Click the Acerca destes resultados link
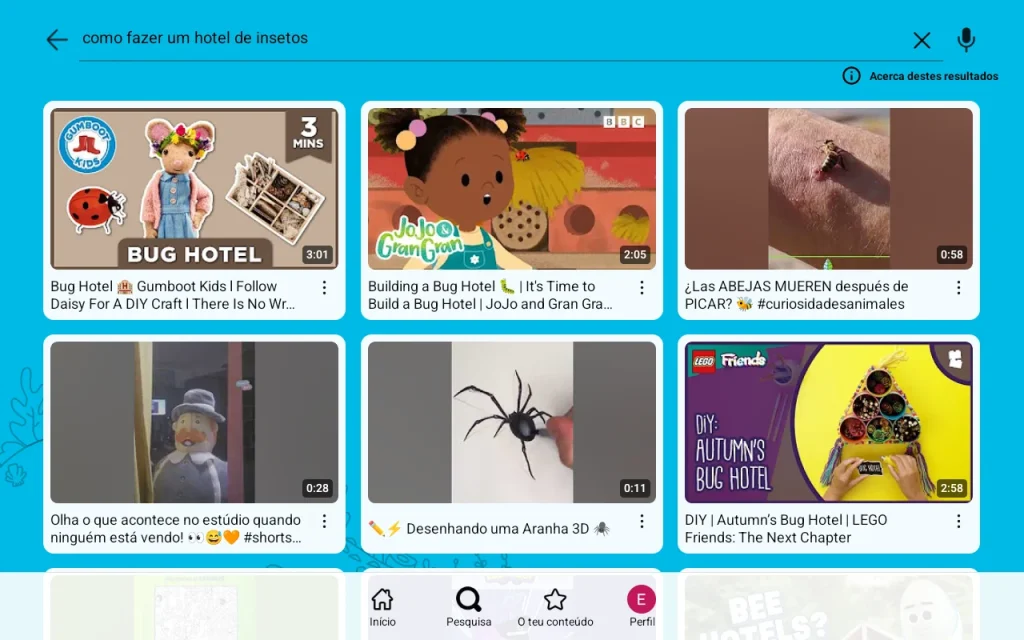The width and height of the screenshot is (1024, 640). pyautogui.click(x=933, y=76)
